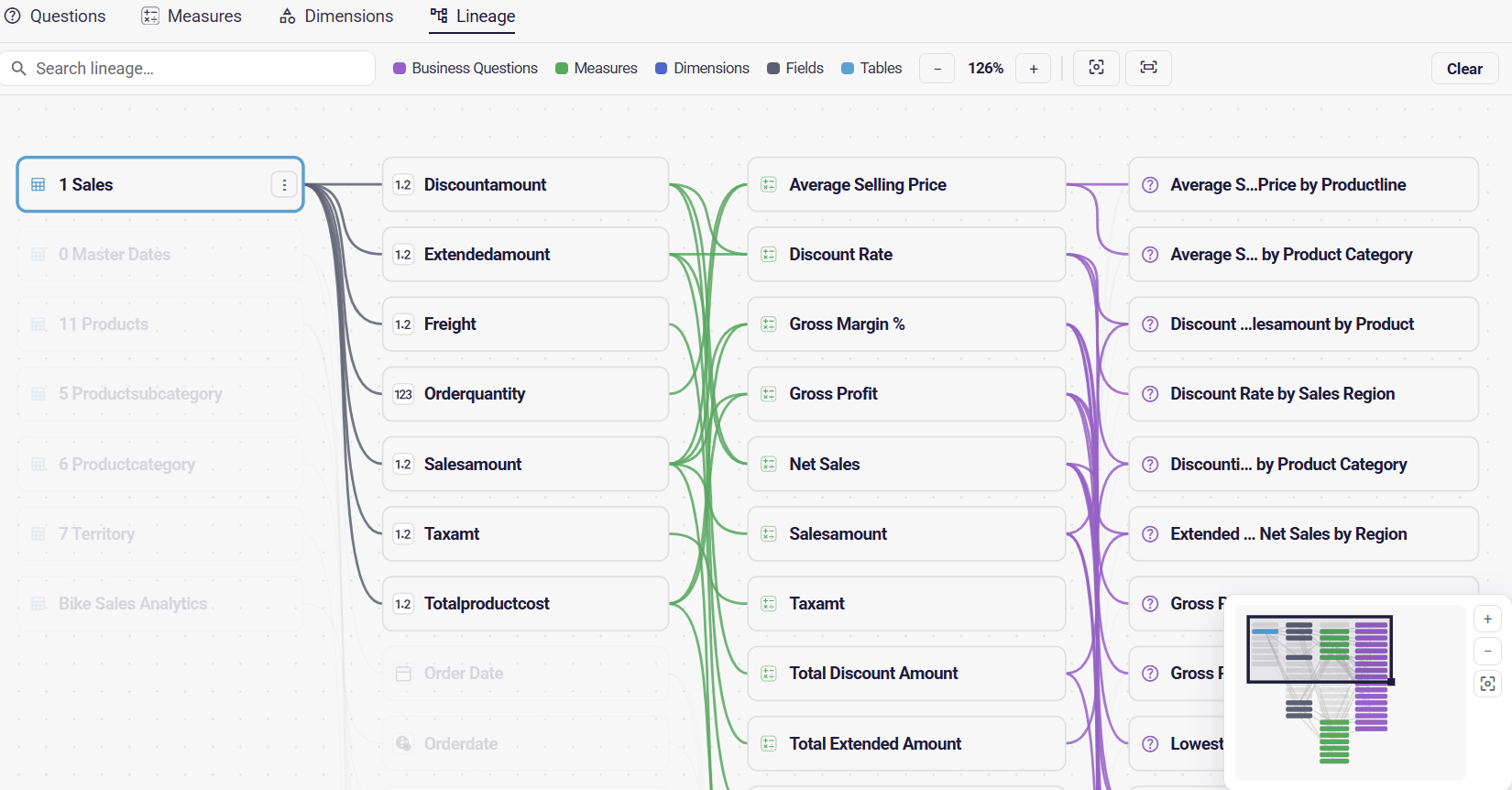Viewport: 1512px width, 790px height.
Task: Select the 11 Products table node
Action: (160, 324)
